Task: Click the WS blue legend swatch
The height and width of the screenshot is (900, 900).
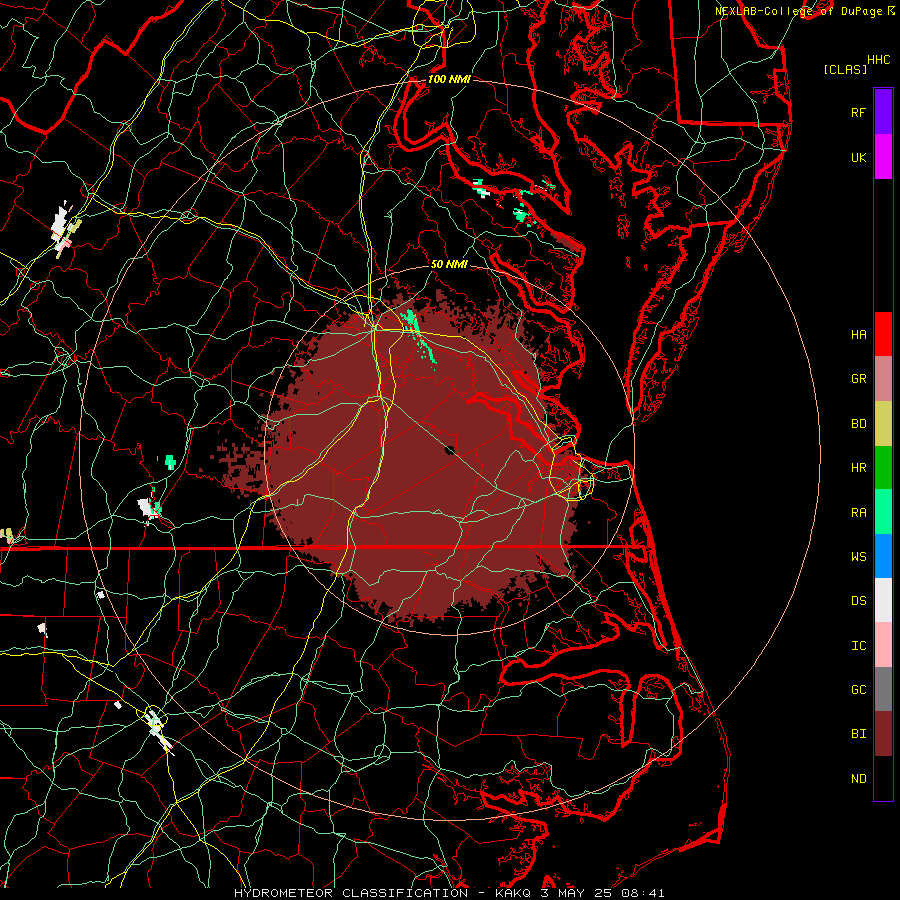Action: [883, 556]
